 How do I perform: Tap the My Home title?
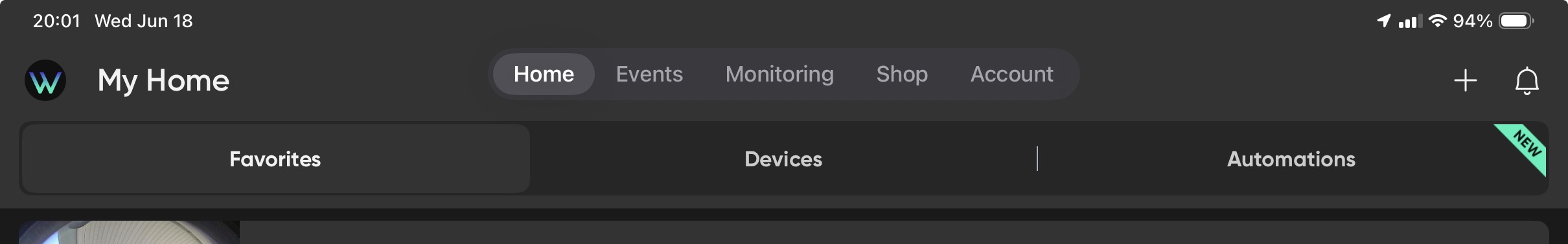pos(163,81)
